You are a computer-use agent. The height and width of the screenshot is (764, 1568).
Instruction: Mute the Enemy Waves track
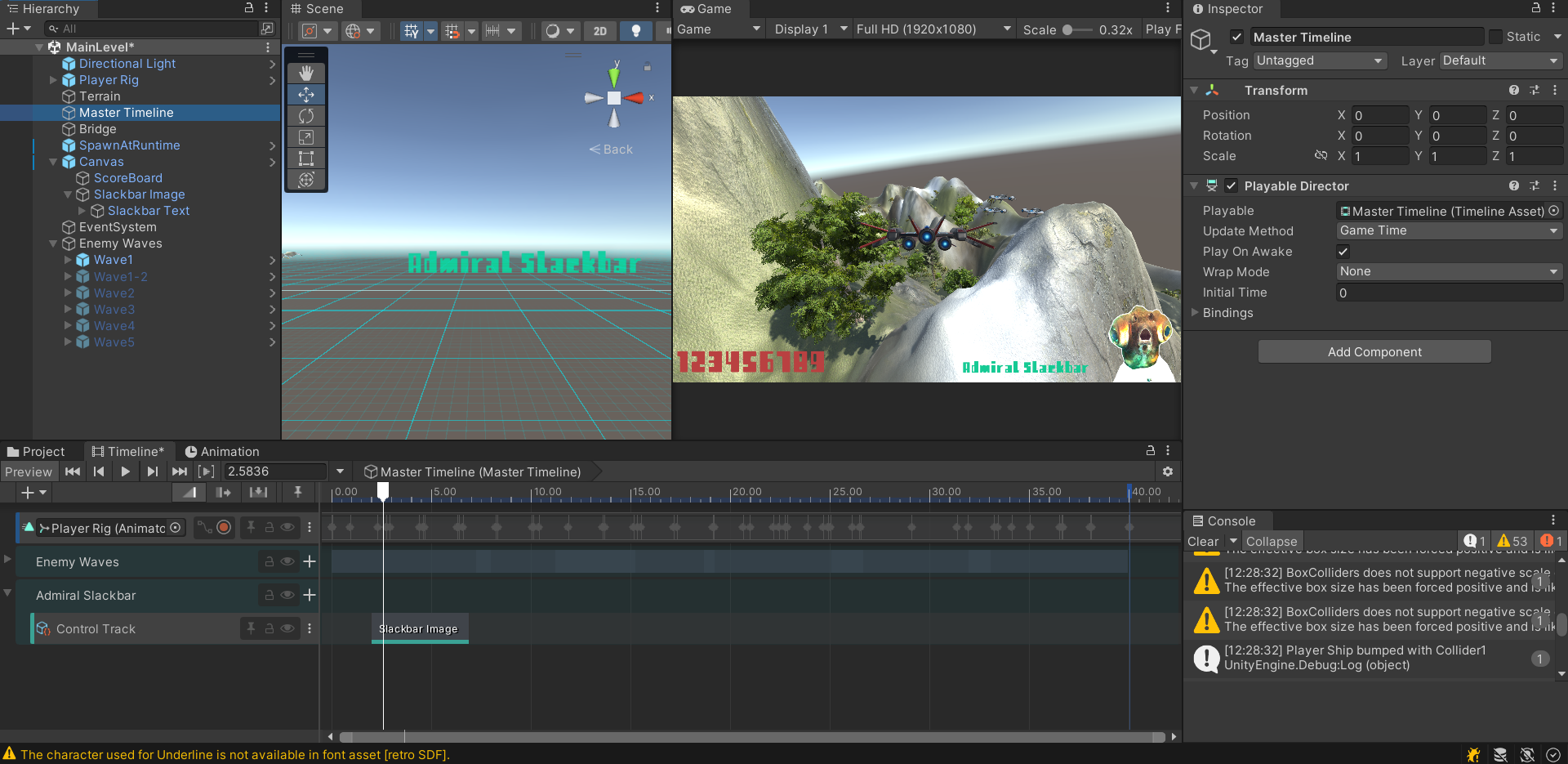287,562
